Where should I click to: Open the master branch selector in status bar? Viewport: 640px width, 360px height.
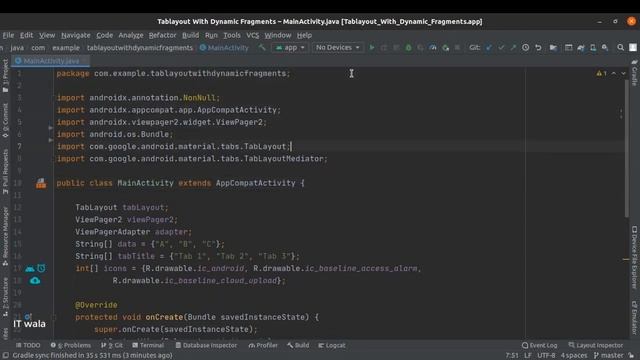tap(609, 356)
